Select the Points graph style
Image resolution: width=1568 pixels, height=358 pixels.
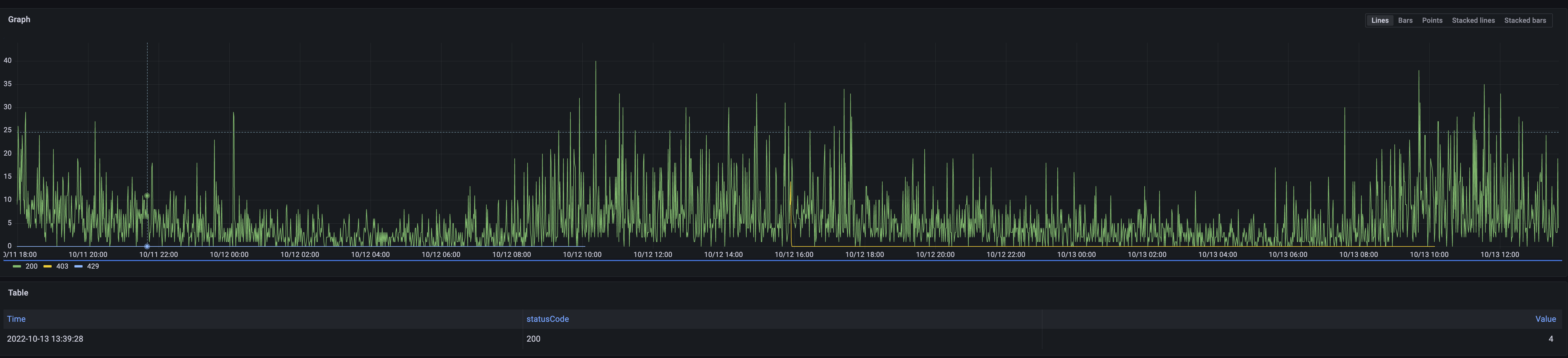[x=1432, y=21]
